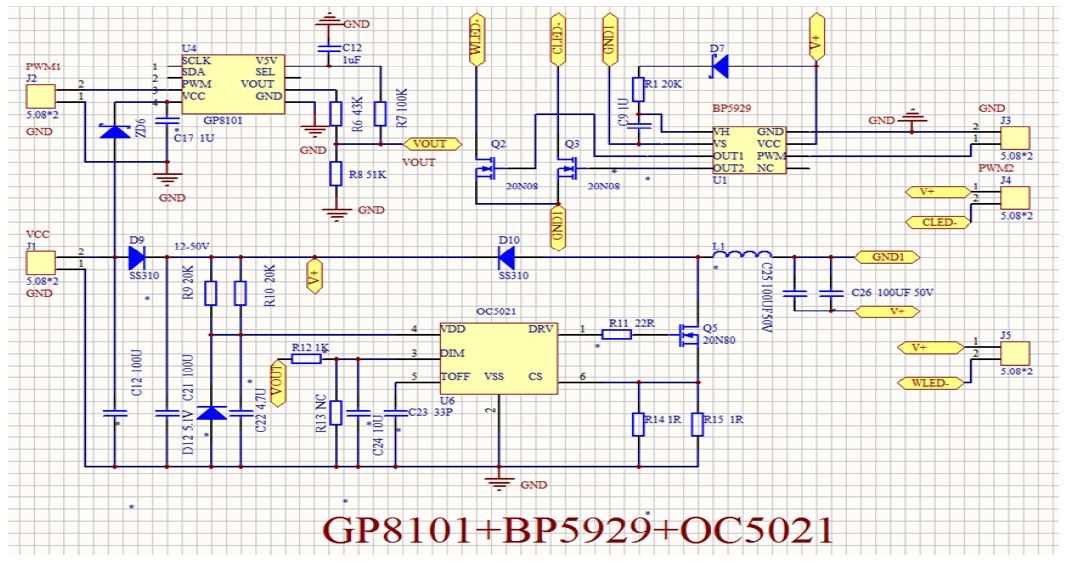The height and width of the screenshot is (563, 1068).
Task: Select the GP8101 chip U4
Action: (233, 84)
